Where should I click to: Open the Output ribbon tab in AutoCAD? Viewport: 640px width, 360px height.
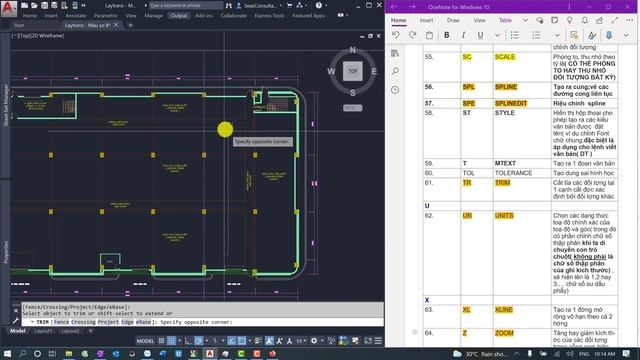[179, 16]
